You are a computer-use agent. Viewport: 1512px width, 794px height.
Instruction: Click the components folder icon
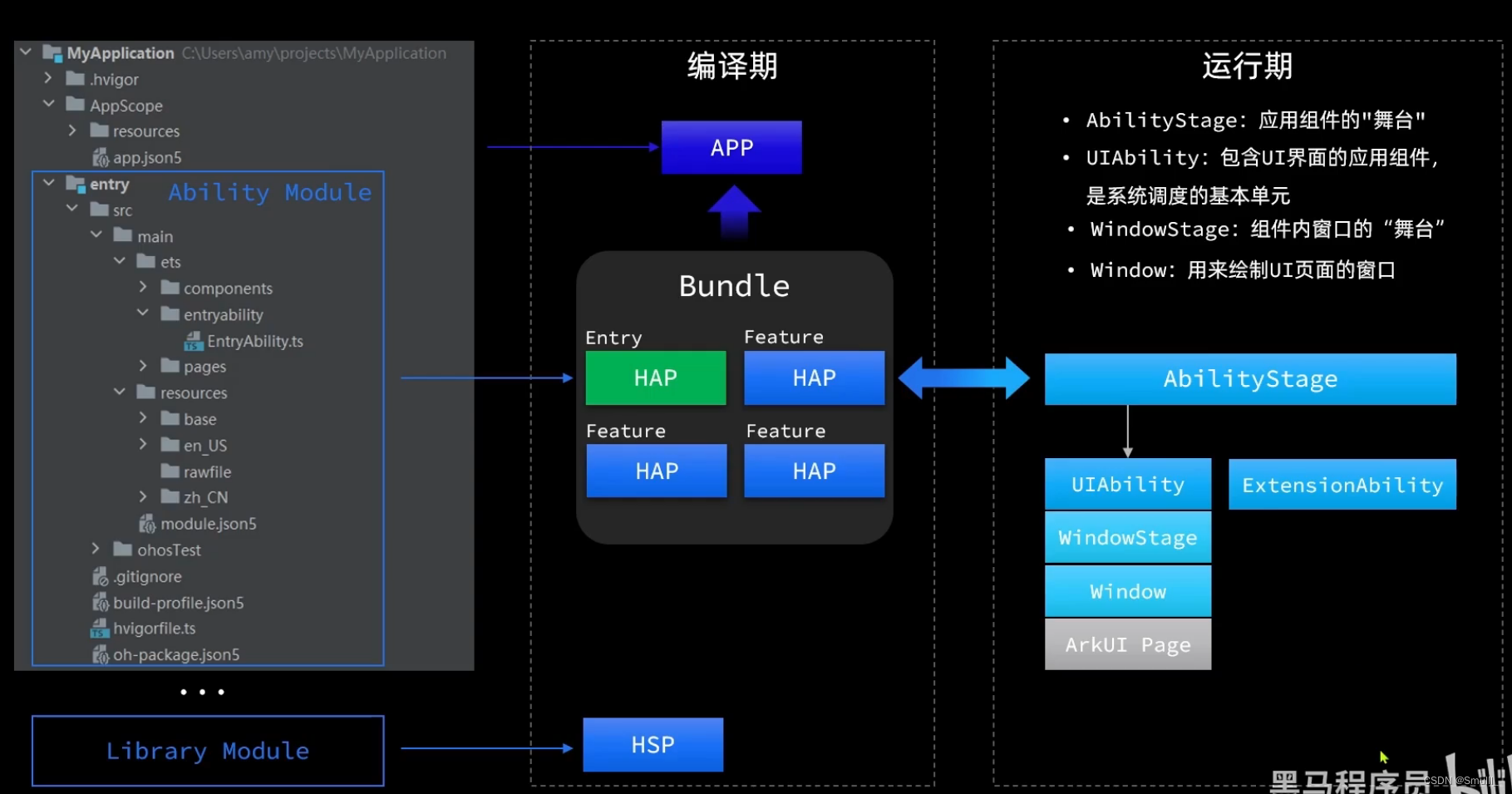pyautogui.click(x=170, y=288)
